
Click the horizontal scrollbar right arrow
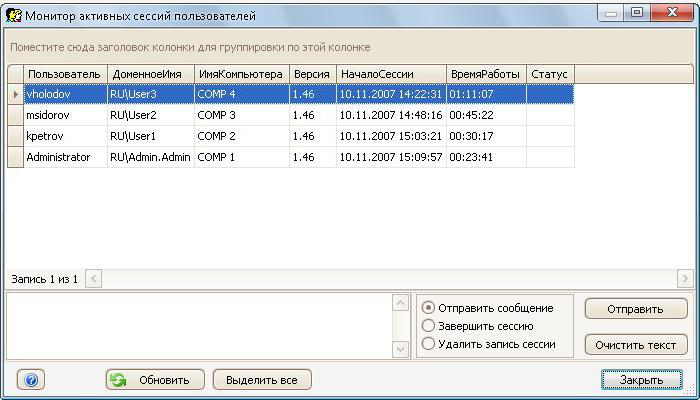pyautogui.click(x=685, y=279)
